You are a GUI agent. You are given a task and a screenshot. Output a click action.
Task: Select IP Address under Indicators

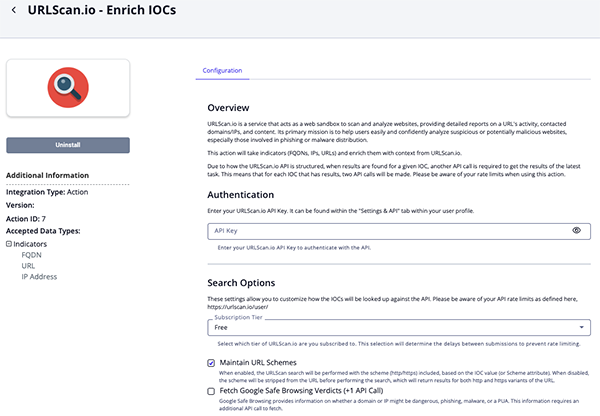[39, 277]
